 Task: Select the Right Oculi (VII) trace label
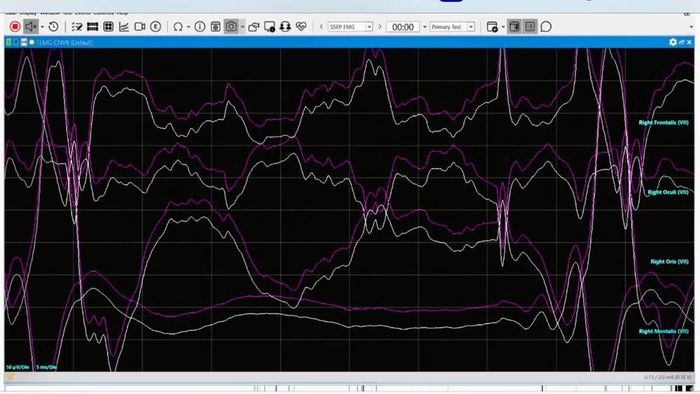pyautogui.click(x=668, y=192)
